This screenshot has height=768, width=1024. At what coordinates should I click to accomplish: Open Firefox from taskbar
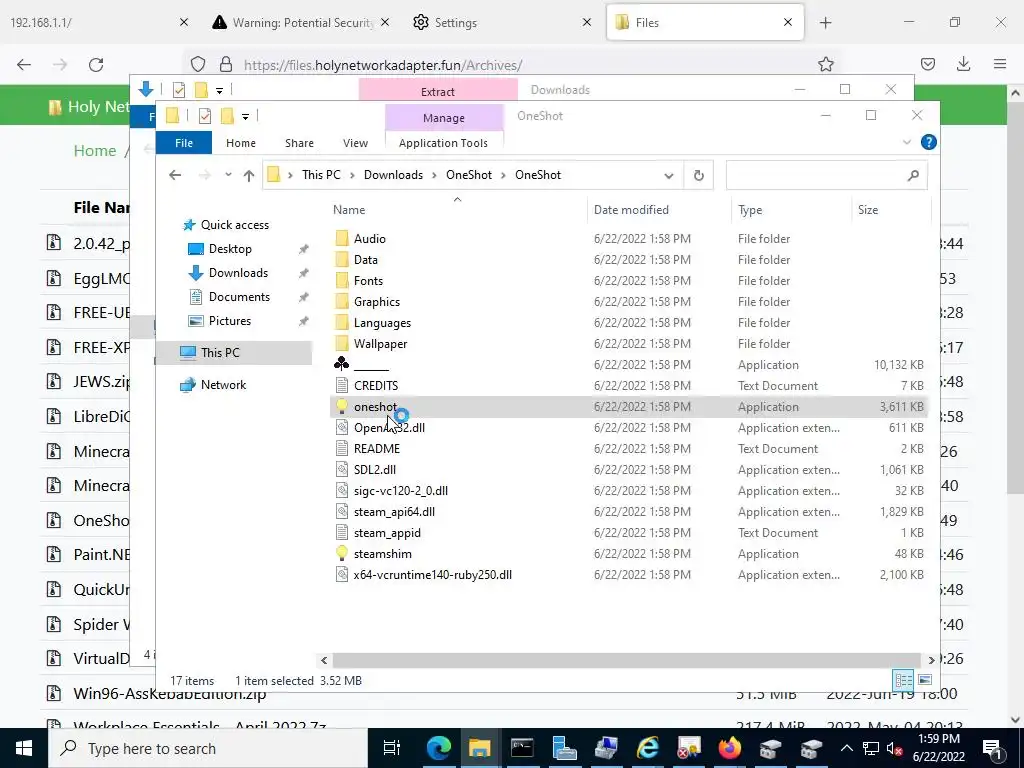[x=729, y=748]
